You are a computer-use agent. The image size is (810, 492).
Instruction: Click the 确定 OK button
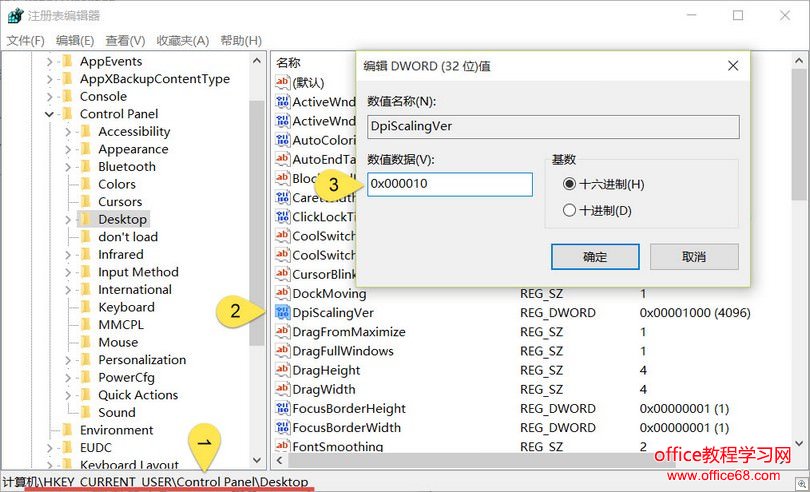pos(595,257)
